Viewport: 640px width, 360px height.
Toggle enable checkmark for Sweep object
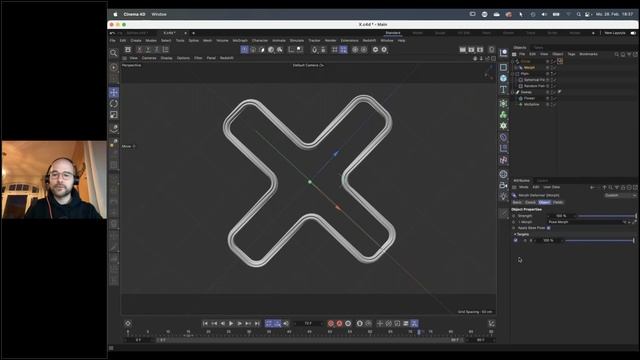point(555,92)
